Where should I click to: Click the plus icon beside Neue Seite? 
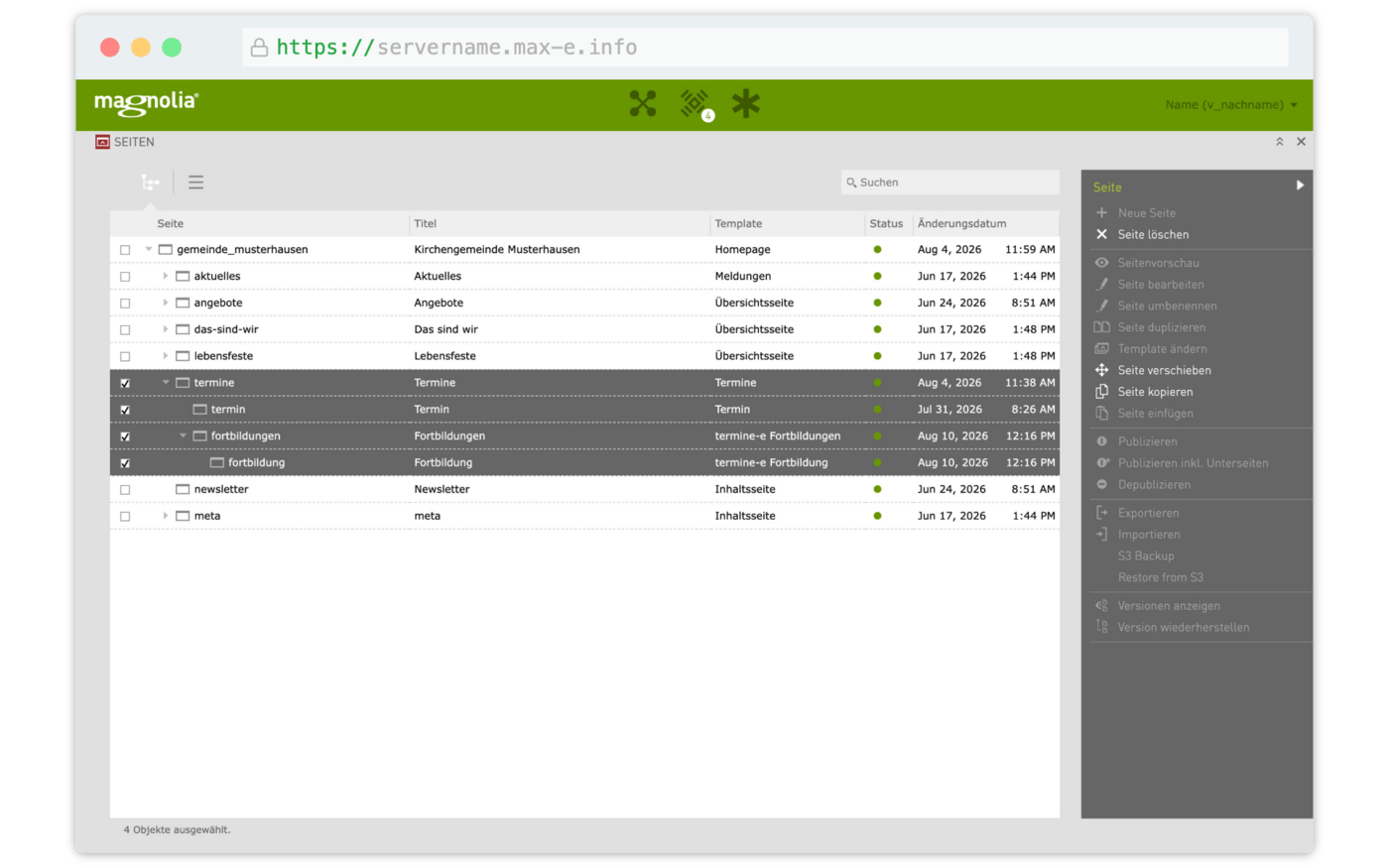coord(1101,213)
